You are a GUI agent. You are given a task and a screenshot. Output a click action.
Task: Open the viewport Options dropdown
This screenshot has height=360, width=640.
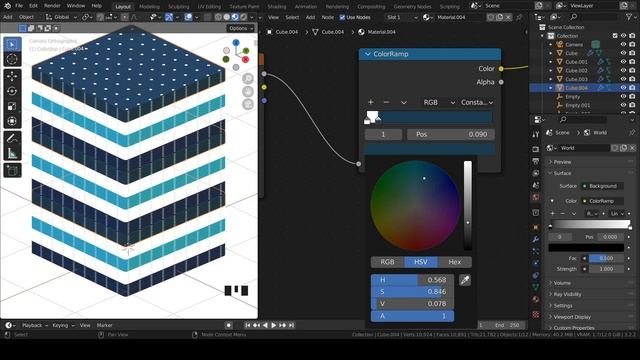point(241,29)
